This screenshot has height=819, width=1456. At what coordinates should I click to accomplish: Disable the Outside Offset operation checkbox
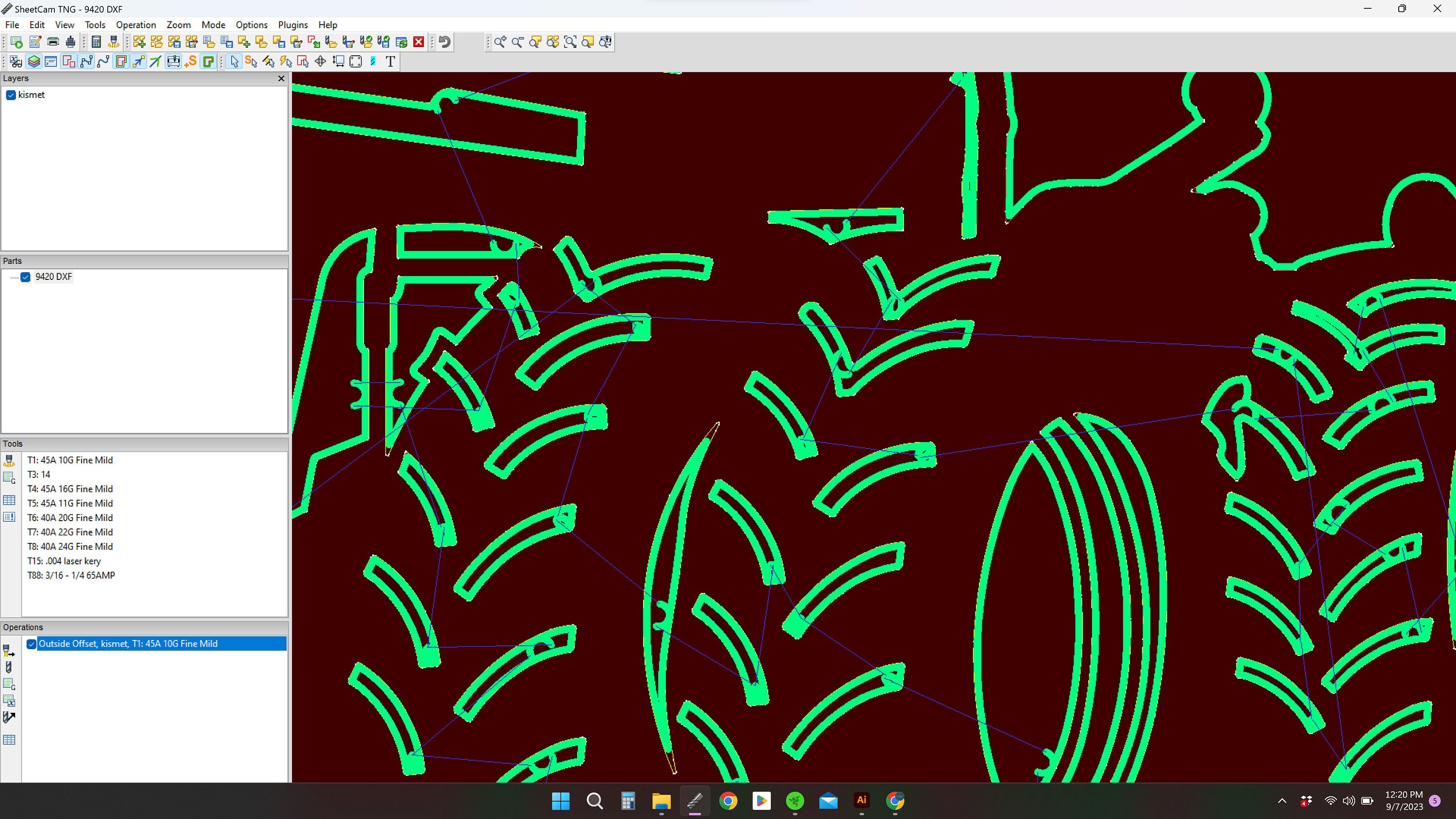(32, 644)
